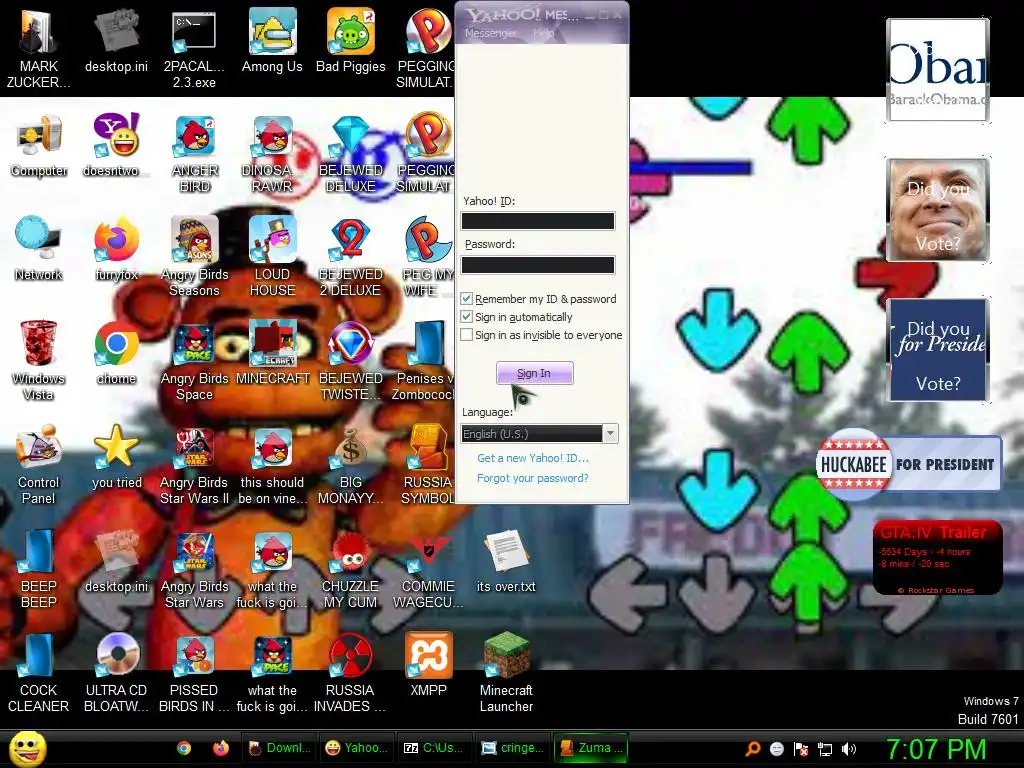1024x768 pixels.
Task: Click the 7:07 PM clock
Action: tap(935, 749)
